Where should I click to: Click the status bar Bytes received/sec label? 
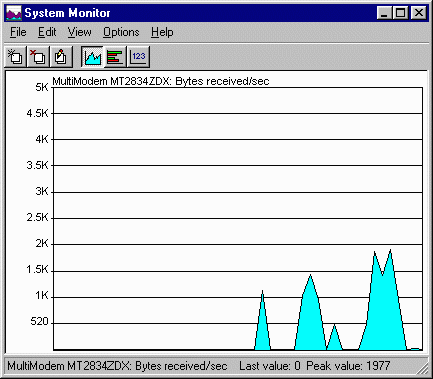pyautogui.click(x=181, y=366)
